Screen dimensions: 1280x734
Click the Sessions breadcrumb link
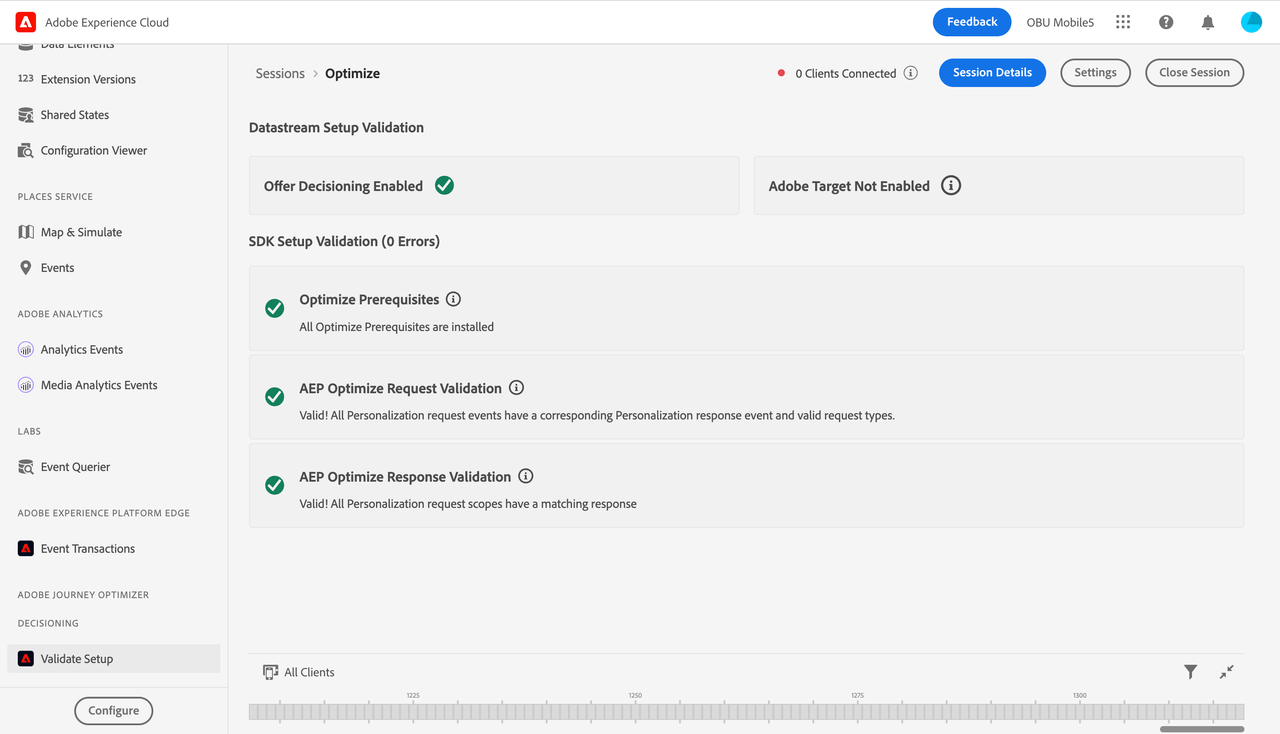click(280, 73)
